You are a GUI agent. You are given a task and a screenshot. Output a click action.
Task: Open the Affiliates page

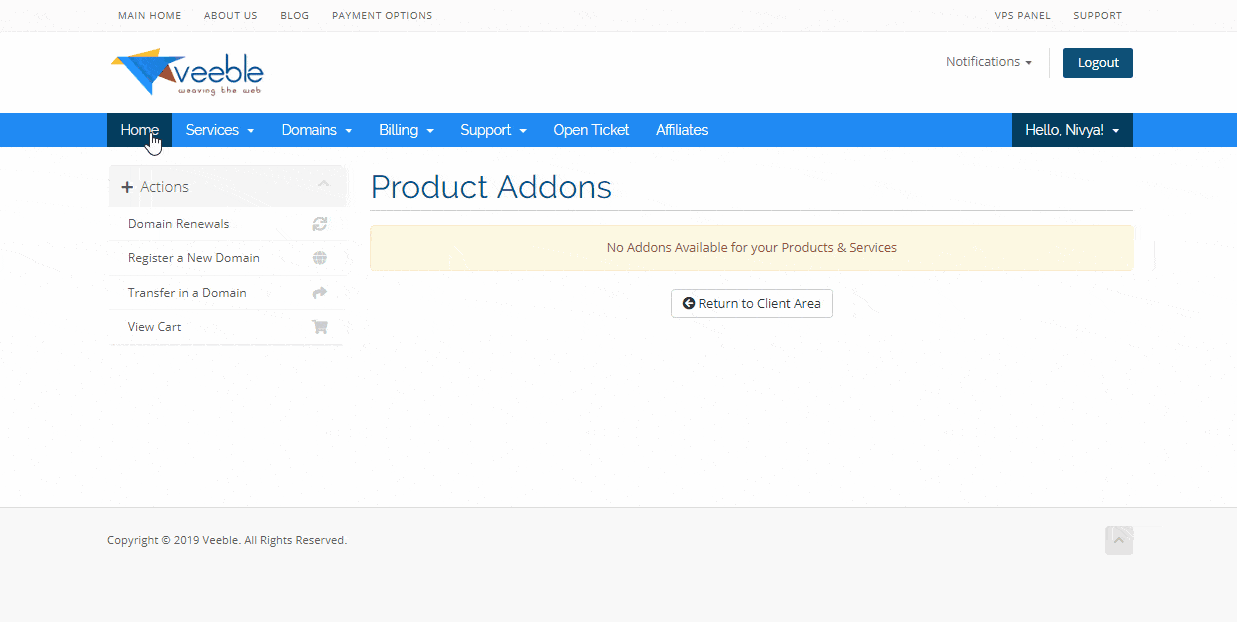[682, 130]
